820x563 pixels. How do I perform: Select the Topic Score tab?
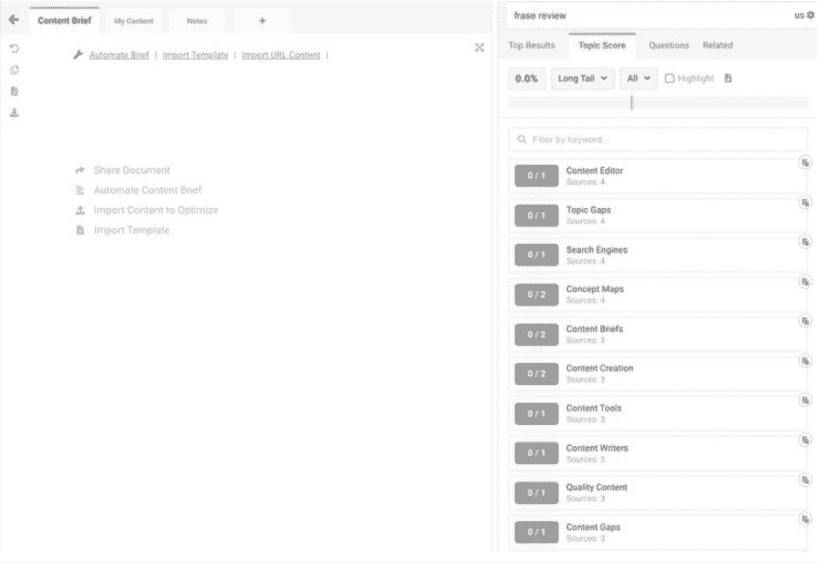602,45
